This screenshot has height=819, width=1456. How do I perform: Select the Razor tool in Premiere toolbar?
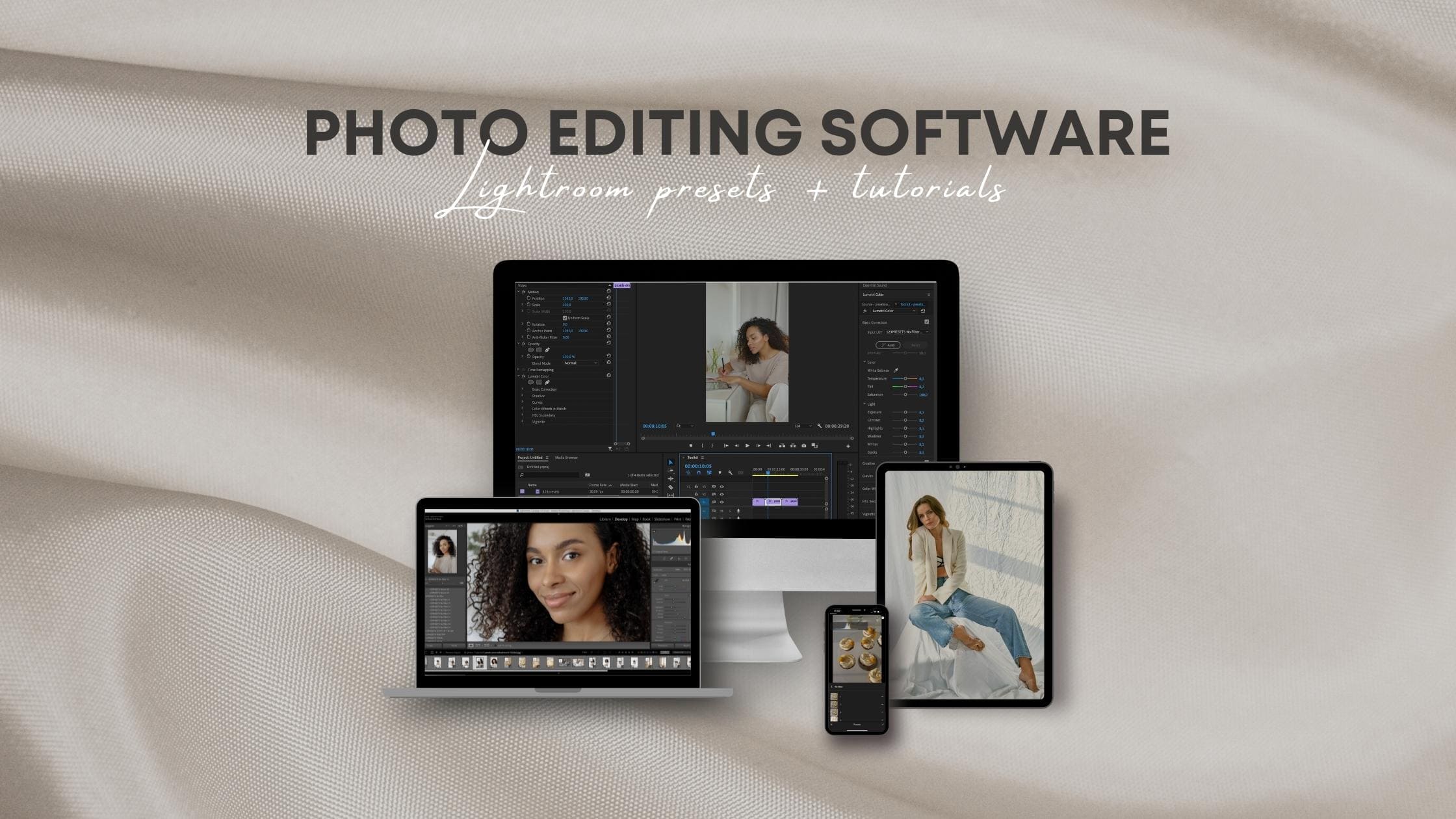click(671, 487)
